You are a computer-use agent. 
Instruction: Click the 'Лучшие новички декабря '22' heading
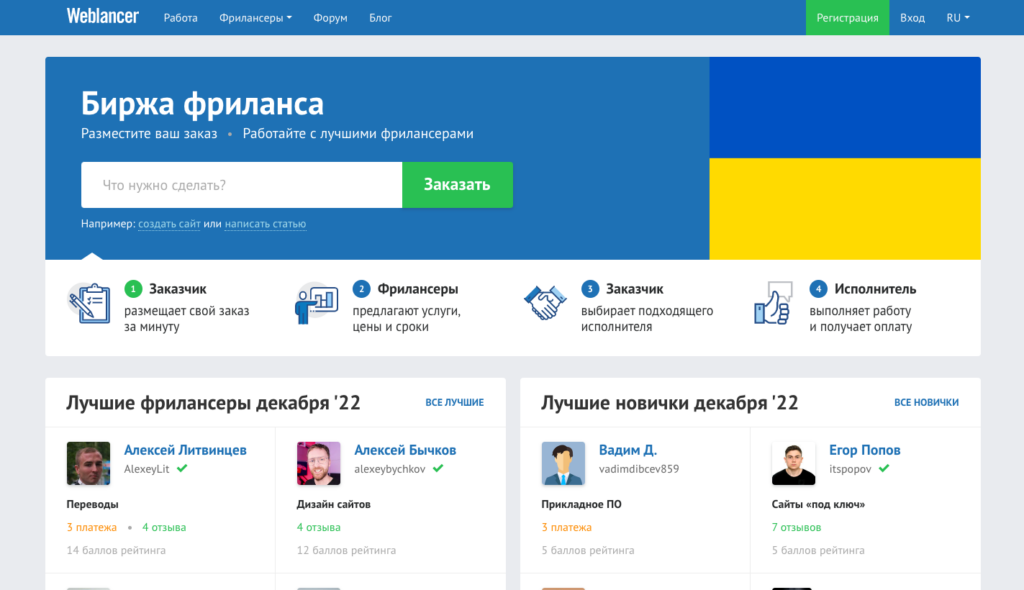tap(669, 402)
